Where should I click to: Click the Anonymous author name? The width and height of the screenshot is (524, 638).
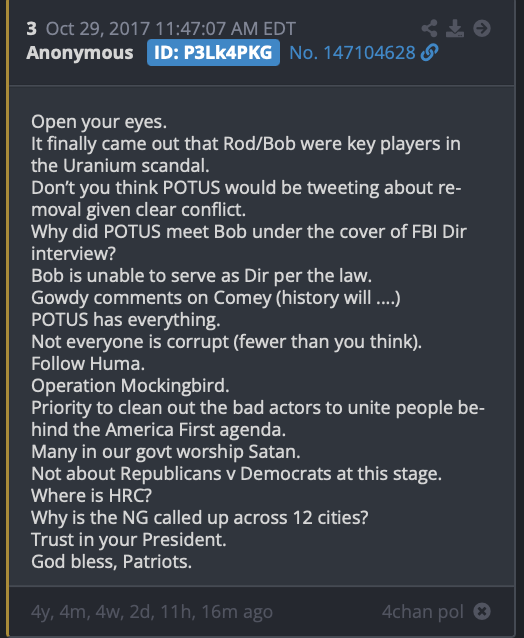click(80, 53)
